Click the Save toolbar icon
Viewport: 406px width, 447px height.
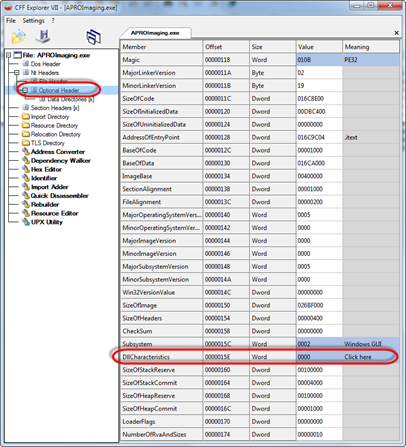coord(43,36)
